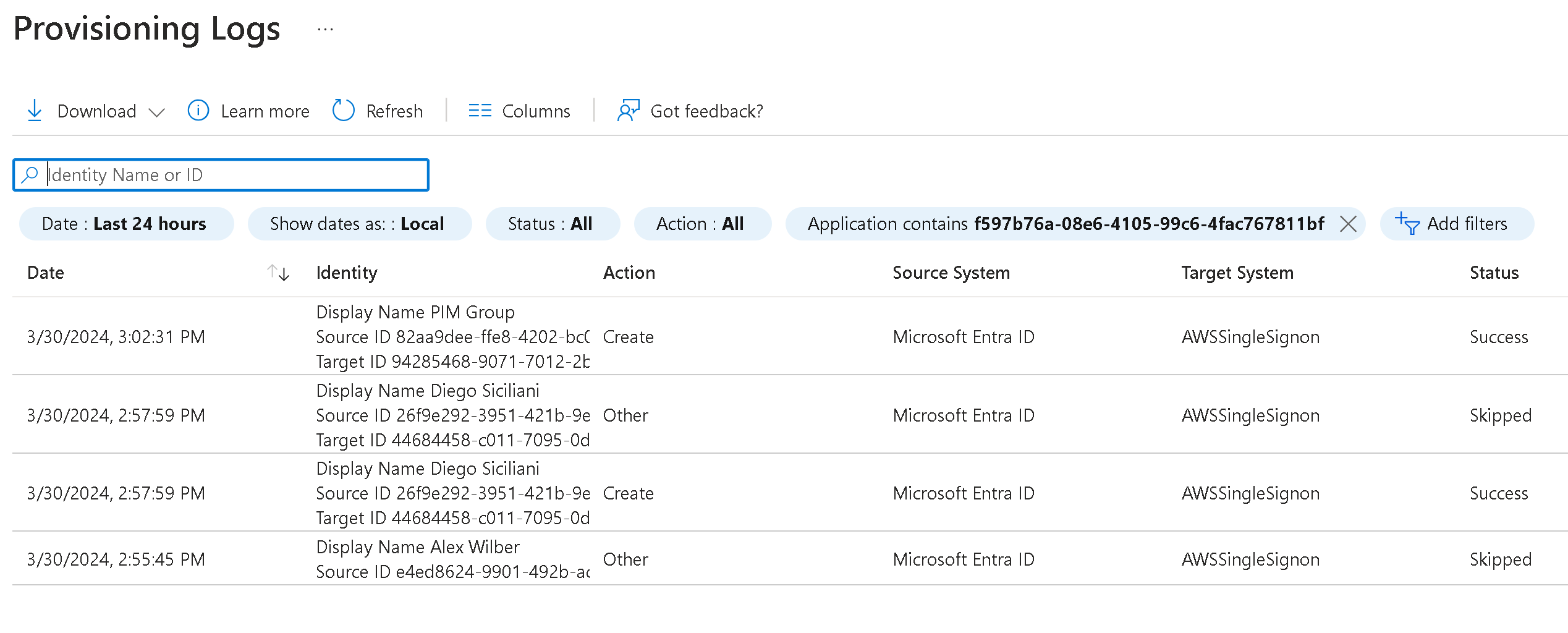The width and height of the screenshot is (1568, 633).
Task: Expand the Download dropdown chevron
Action: 157,112
